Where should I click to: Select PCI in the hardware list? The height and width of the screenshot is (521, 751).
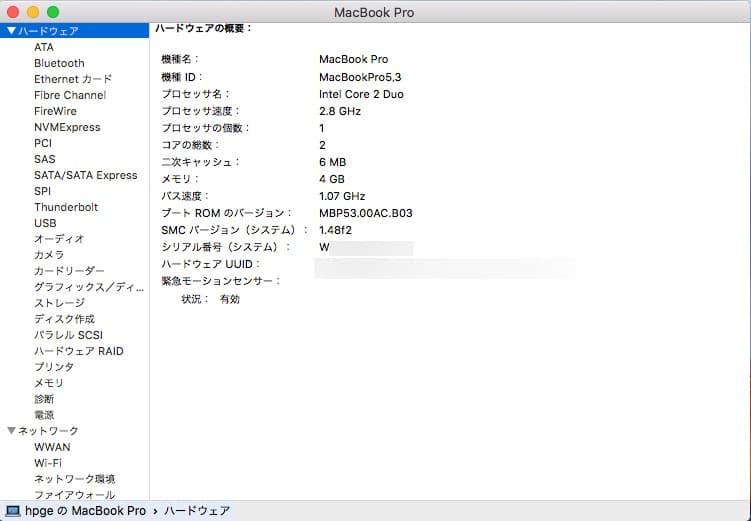point(43,143)
